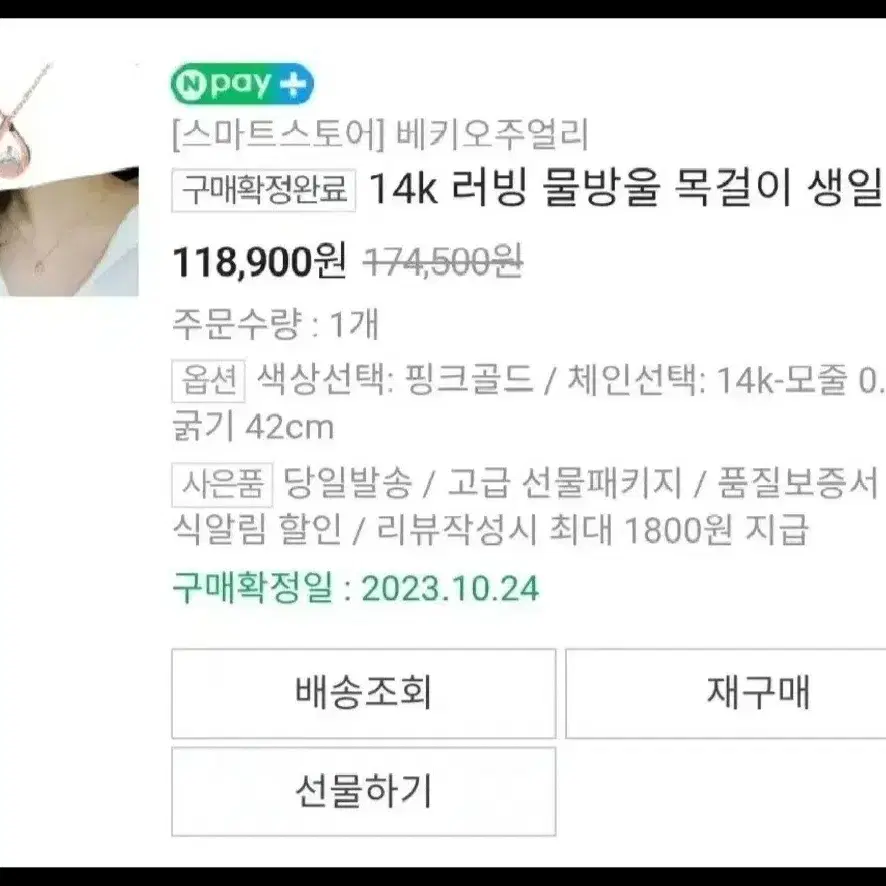Click the 주문수량 1개 line

click(275, 324)
